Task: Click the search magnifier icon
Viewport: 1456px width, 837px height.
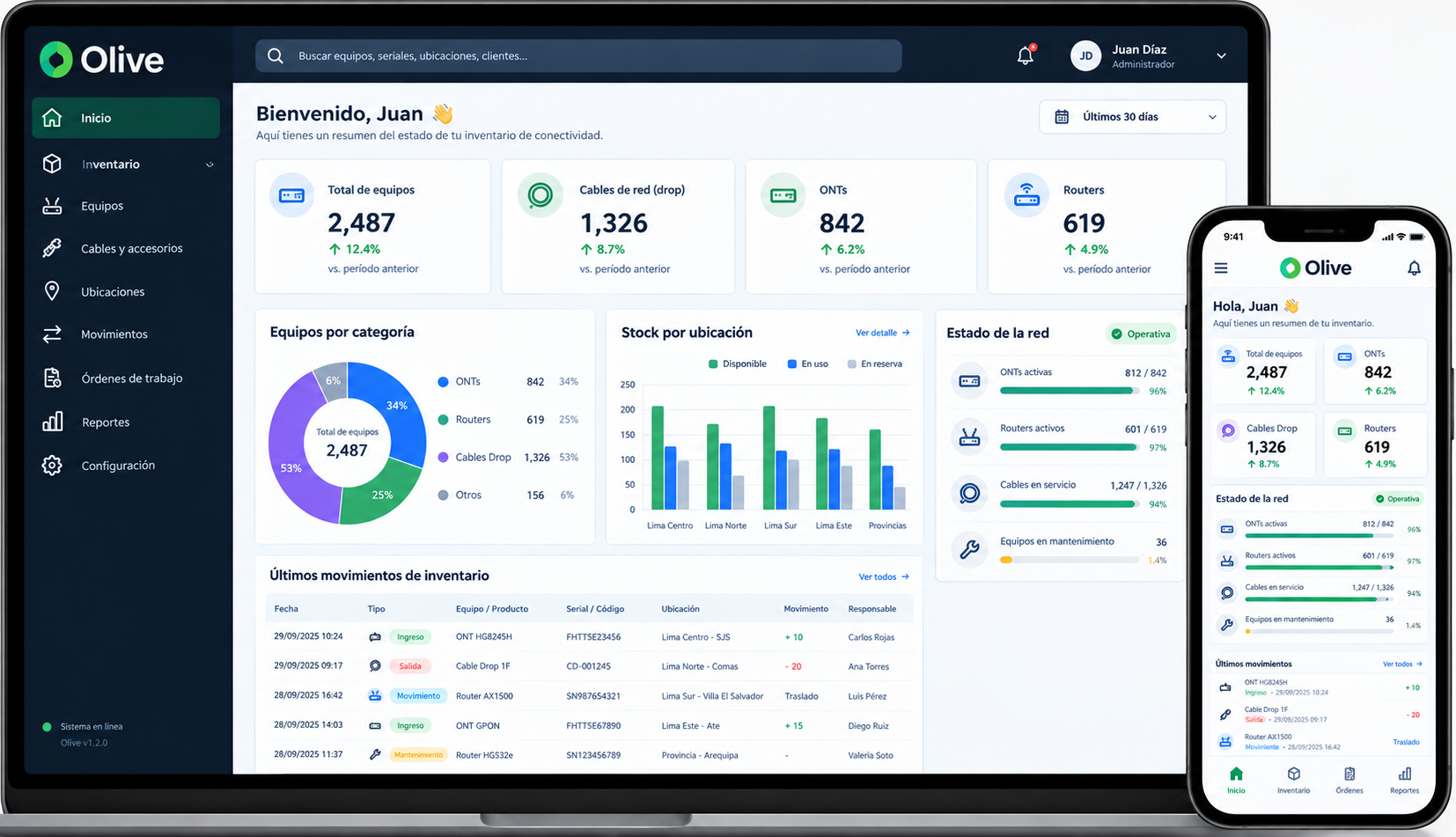Action: tap(276, 55)
